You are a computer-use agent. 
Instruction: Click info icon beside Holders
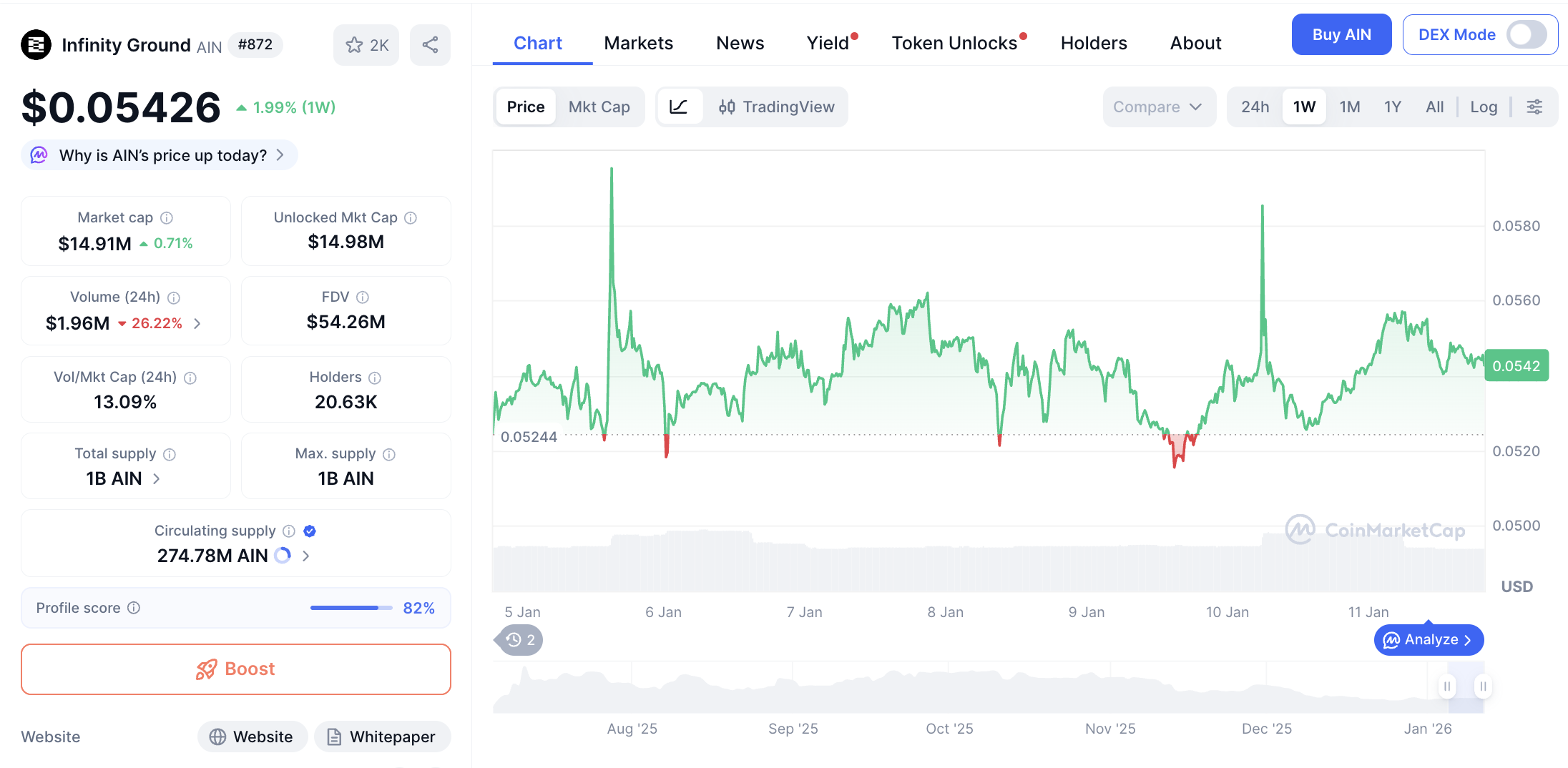coord(375,378)
